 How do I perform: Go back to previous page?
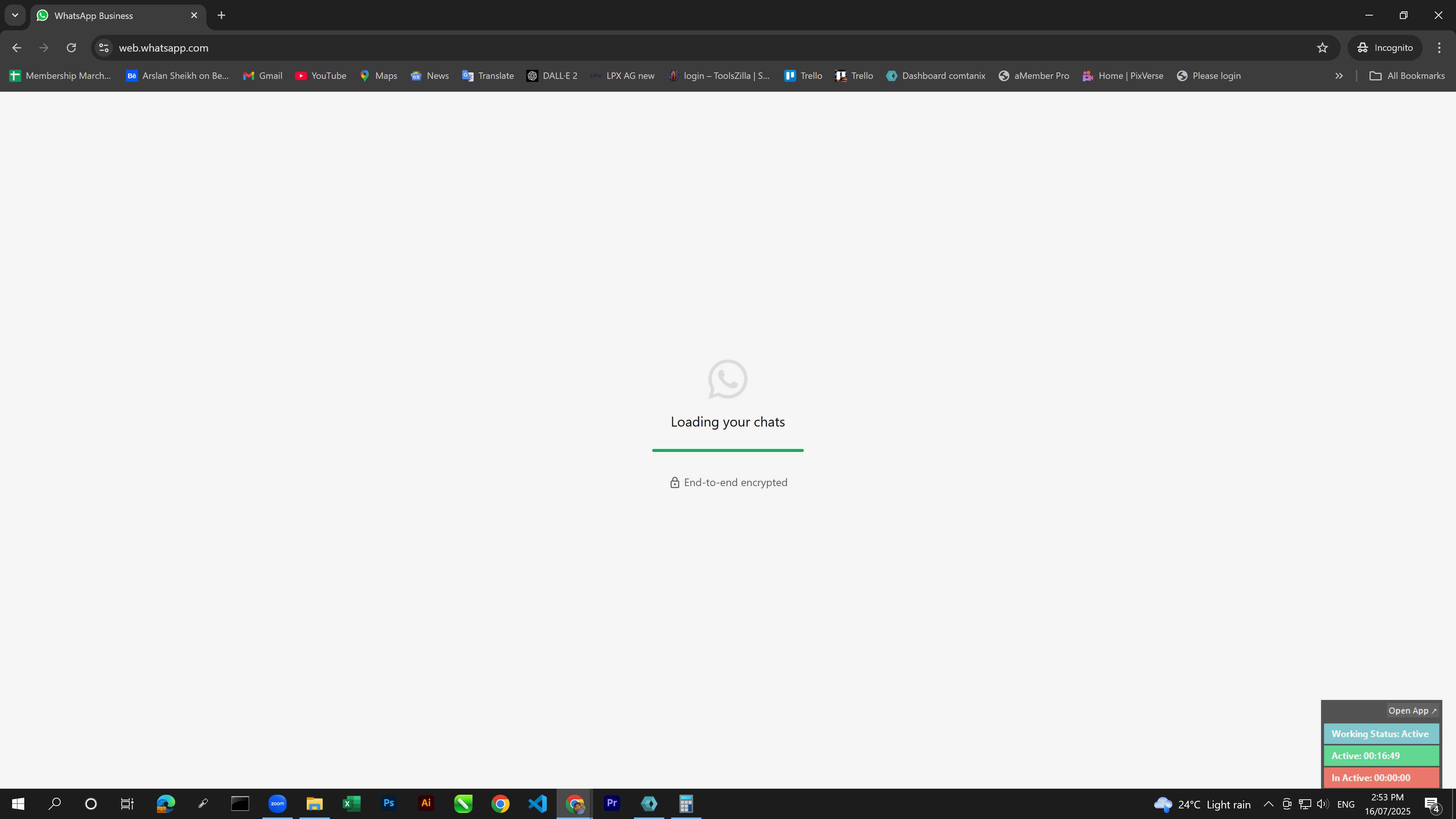(17, 48)
